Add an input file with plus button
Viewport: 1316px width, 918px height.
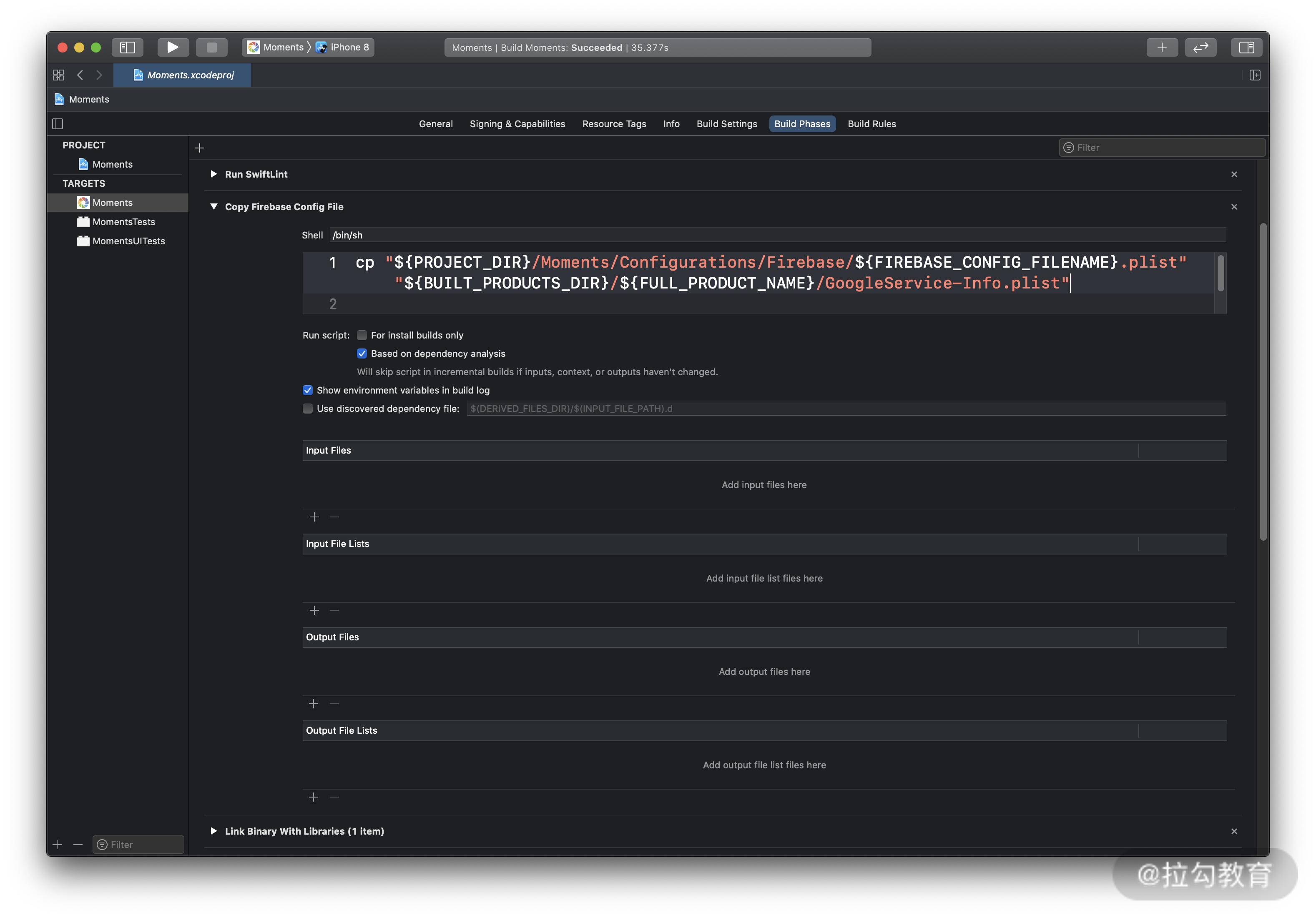click(314, 517)
